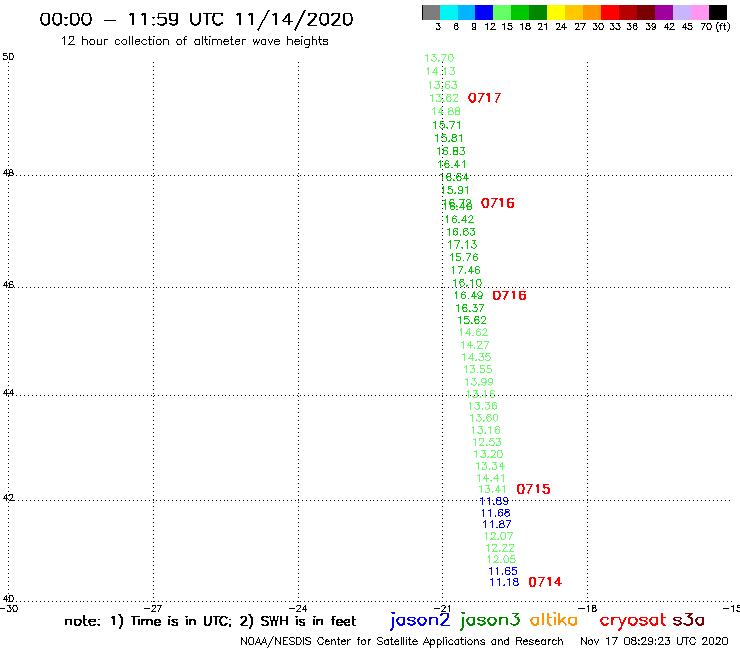Select the wave height value 13.99
Image resolution: width=740 pixels, height=650 pixels.
pyautogui.click(x=479, y=382)
